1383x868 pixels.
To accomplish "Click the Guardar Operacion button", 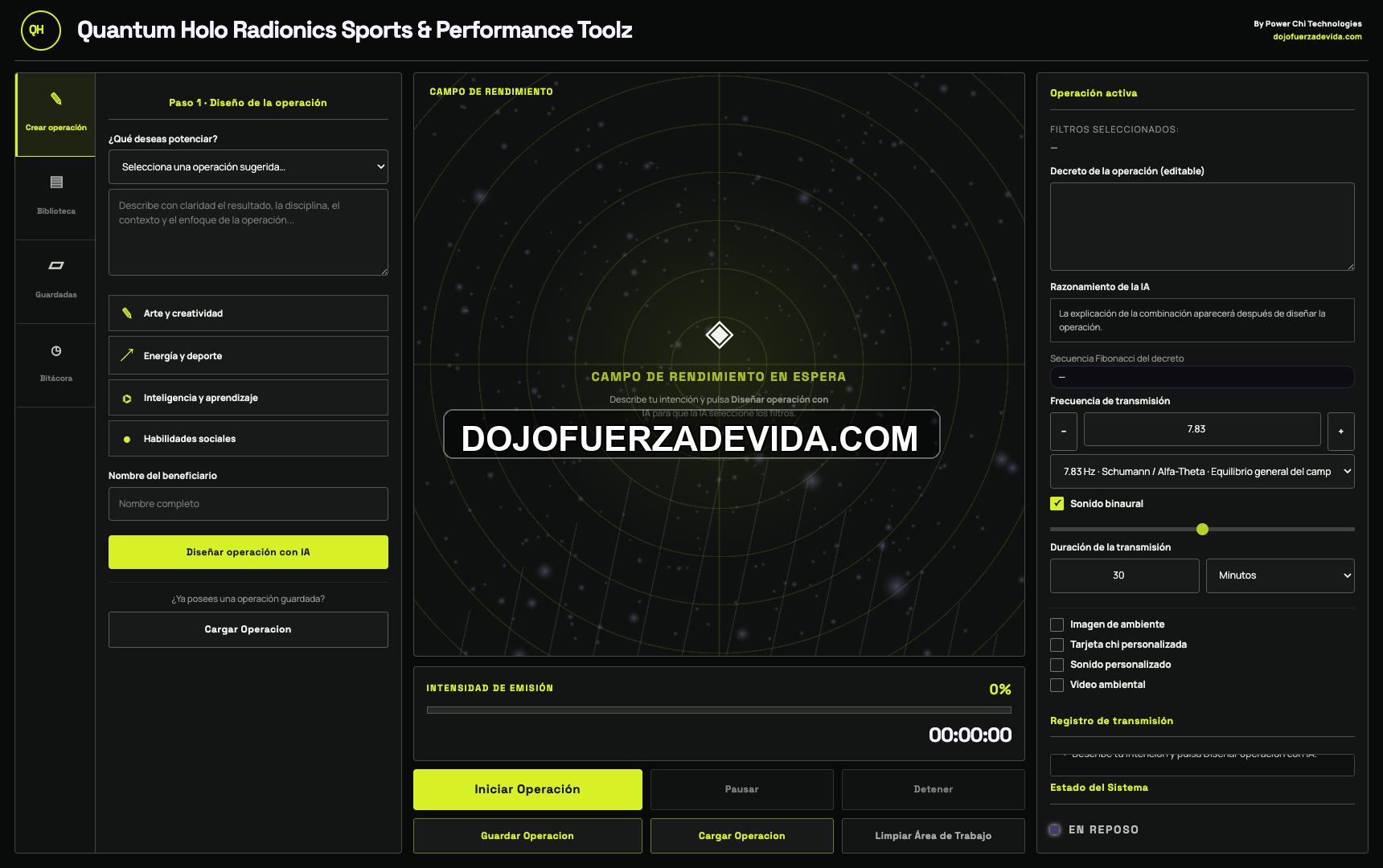I will pyautogui.click(x=527, y=836).
